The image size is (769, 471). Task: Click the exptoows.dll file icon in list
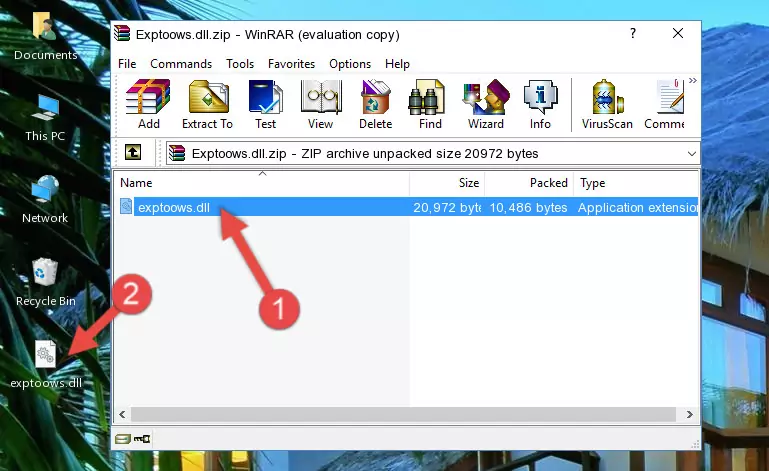click(x=126, y=207)
